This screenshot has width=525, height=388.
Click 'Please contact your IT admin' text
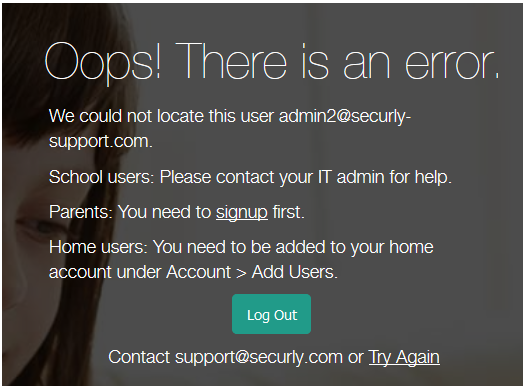coord(272,177)
